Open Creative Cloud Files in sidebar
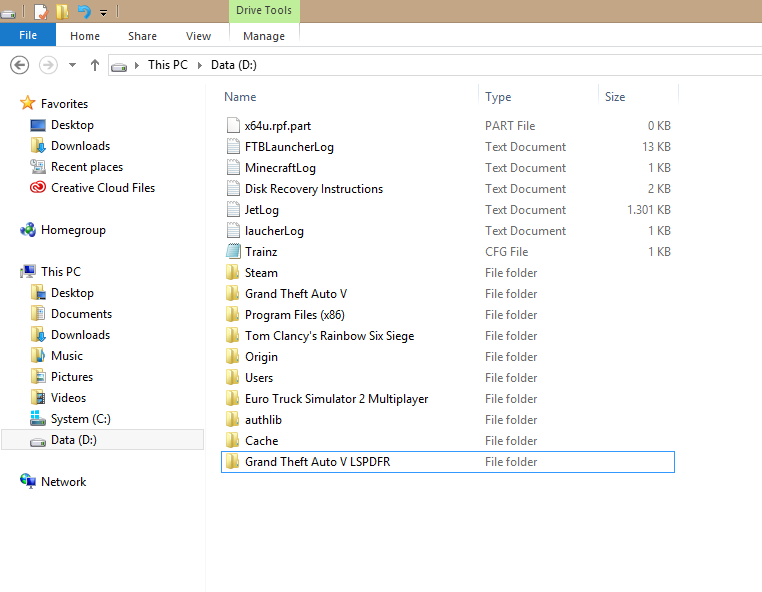The width and height of the screenshot is (762, 592). click(x=103, y=188)
